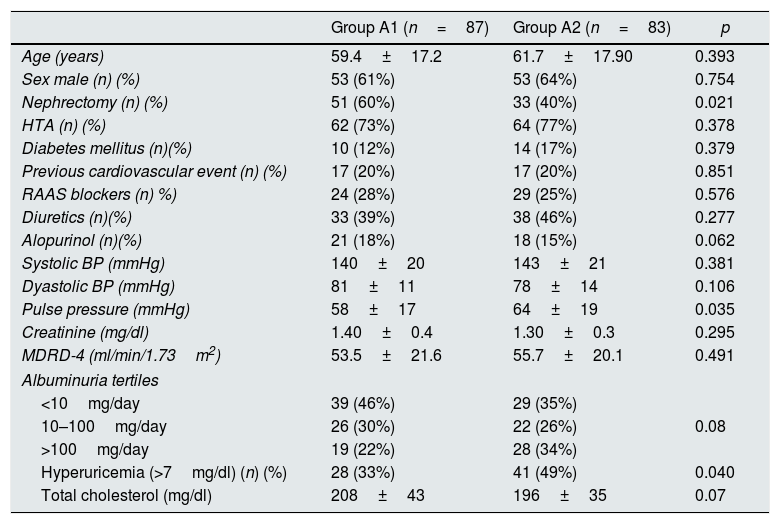This screenshot has height=524, width=780.
Task: Click the p value 0.021
Action: pyautogui.click(x=714, y=102)
